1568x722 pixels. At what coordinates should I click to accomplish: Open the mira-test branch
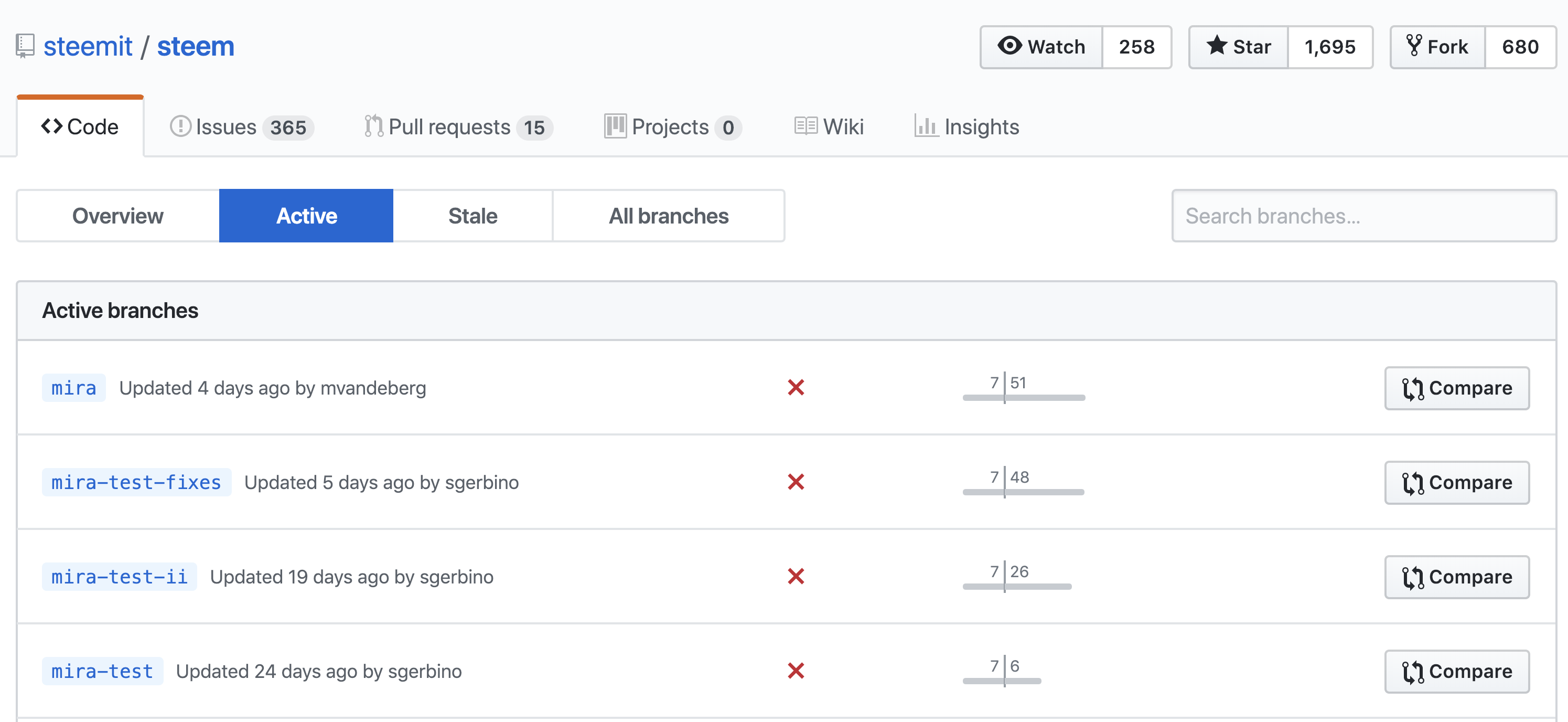pos(102,672)
